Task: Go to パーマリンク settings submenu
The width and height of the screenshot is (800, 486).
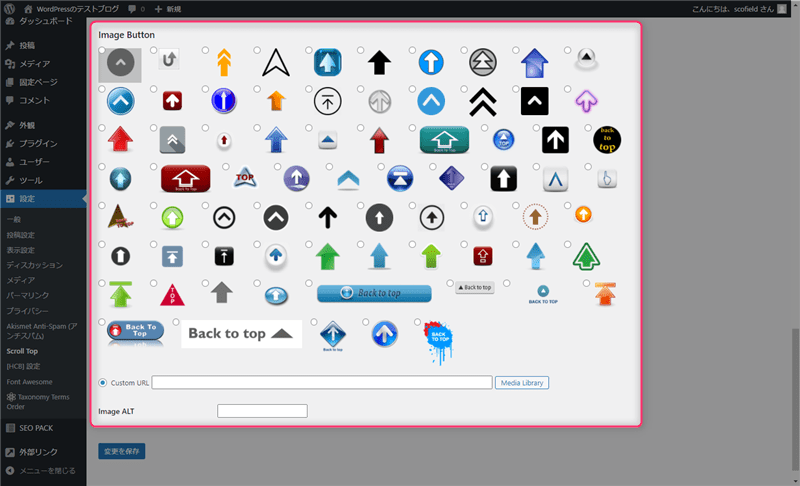Action: coord(28,295)
